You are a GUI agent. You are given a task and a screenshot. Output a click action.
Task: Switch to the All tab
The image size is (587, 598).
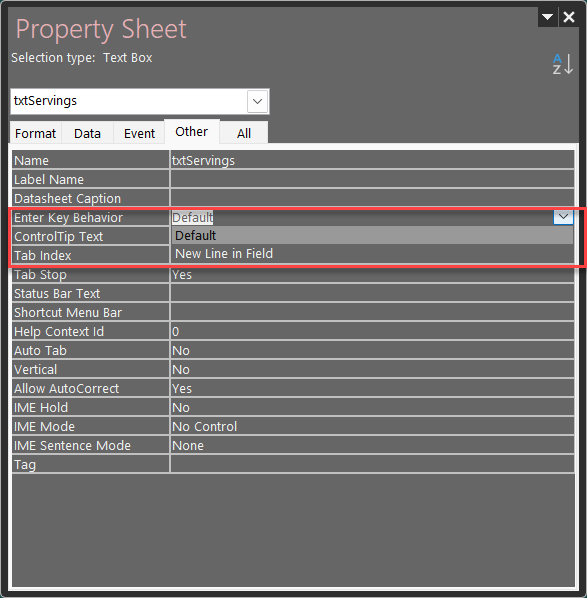coord(244,133)
